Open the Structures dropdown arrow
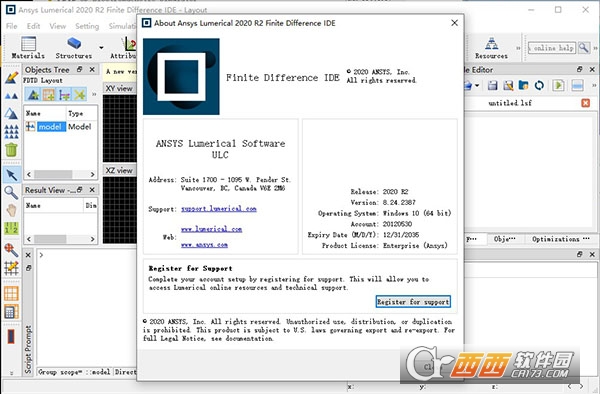 pyautogui.click(x=101, y=48)
